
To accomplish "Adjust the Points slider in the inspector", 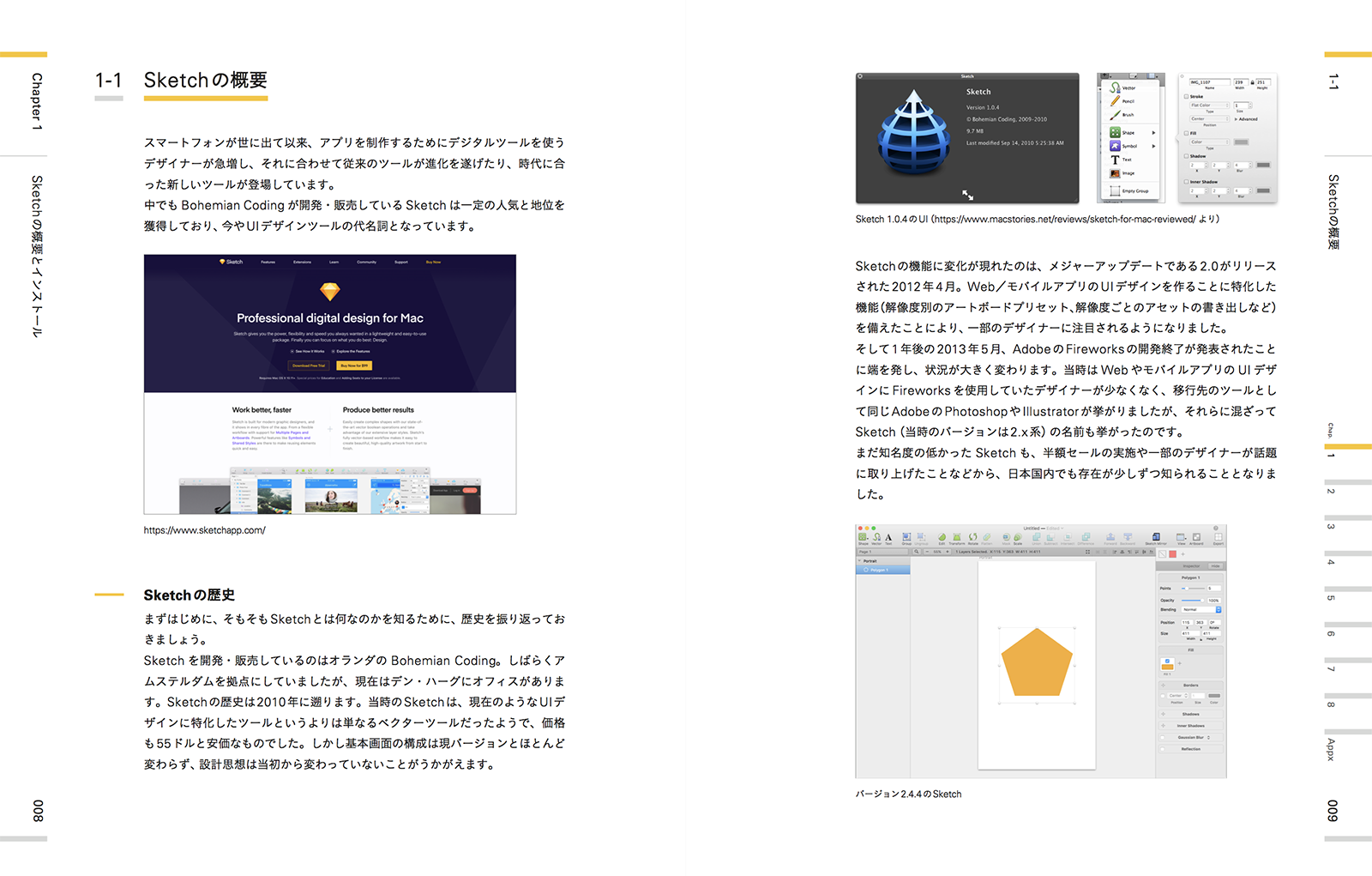I will [1193, 589].
